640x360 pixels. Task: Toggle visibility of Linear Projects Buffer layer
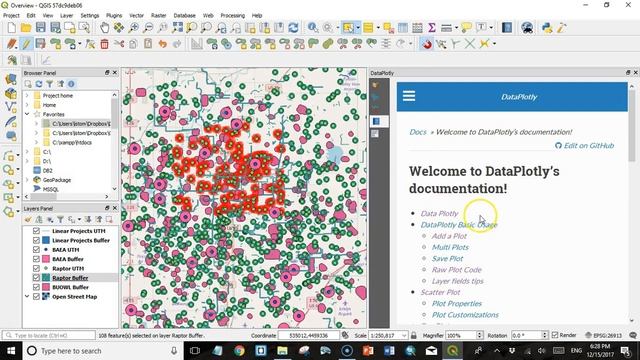tap(36, 240)
